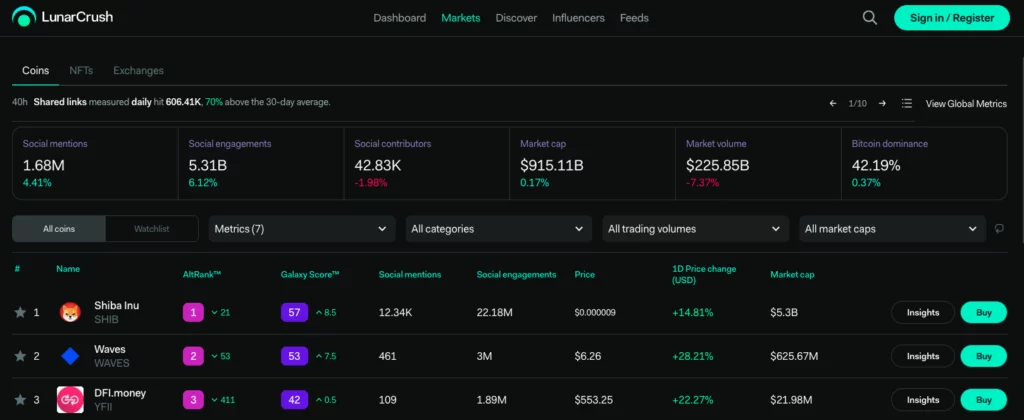This screenshot has width=1024, height=420.
Task: Click the Waves AltRank badge 2
Action: click(x=193, y=356)
